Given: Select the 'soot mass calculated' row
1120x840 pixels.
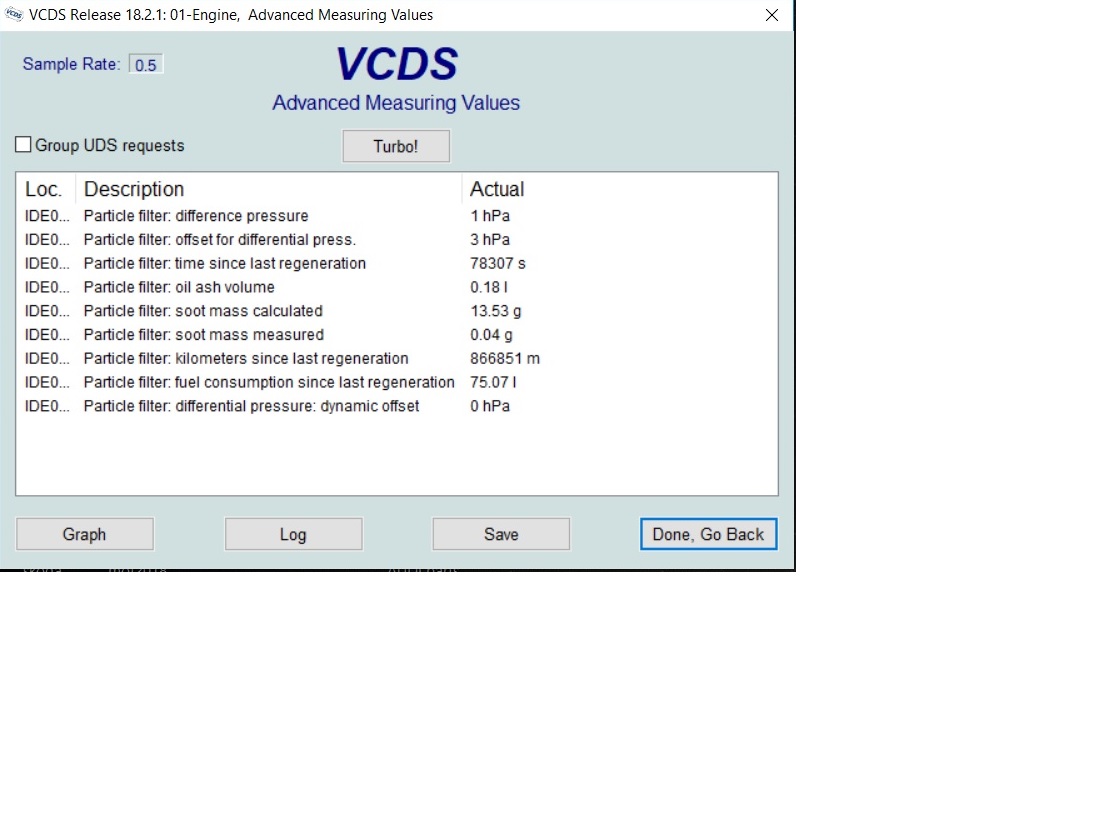Looking at the screenshot, I should [396, 311].
